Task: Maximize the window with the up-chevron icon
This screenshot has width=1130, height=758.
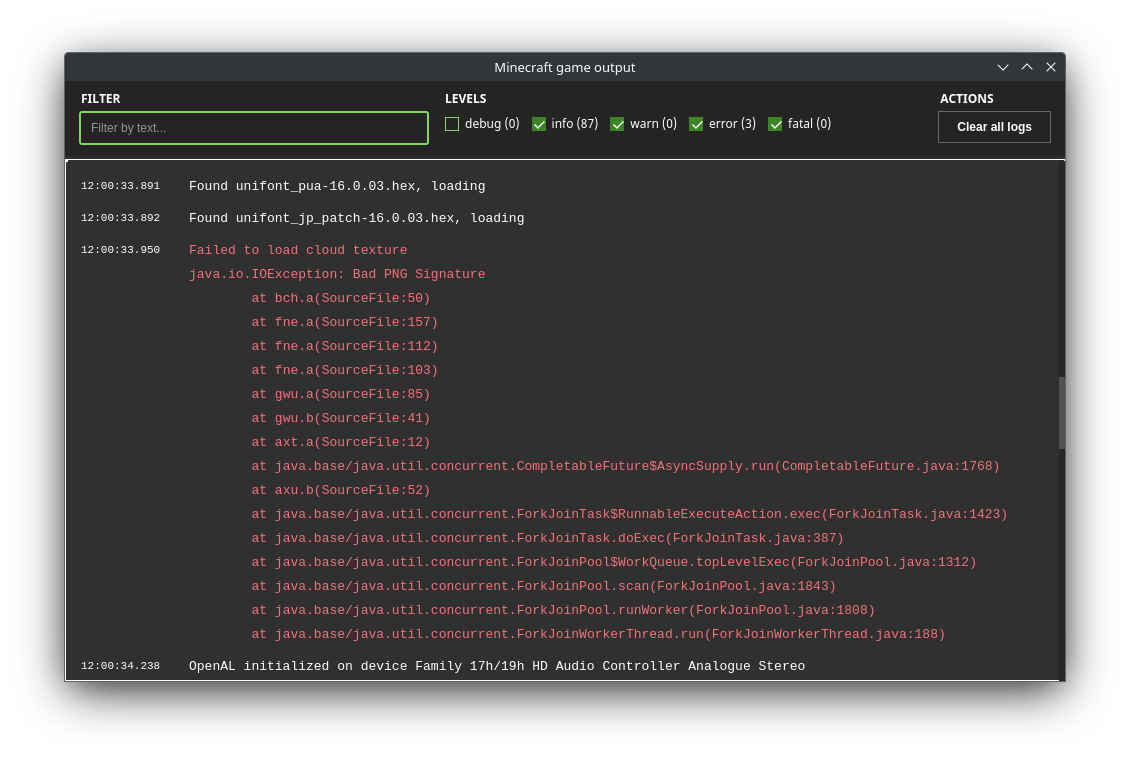Action: pos(1027,67)
